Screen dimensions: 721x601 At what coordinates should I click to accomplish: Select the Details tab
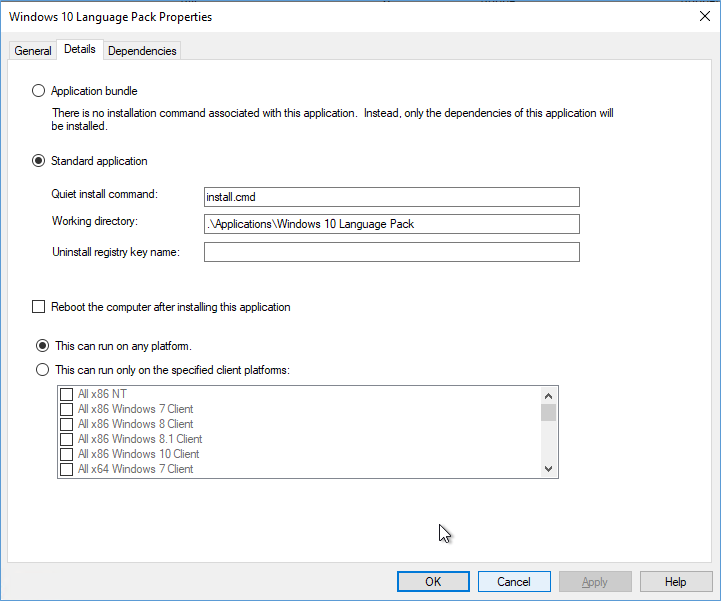(80, 49)
